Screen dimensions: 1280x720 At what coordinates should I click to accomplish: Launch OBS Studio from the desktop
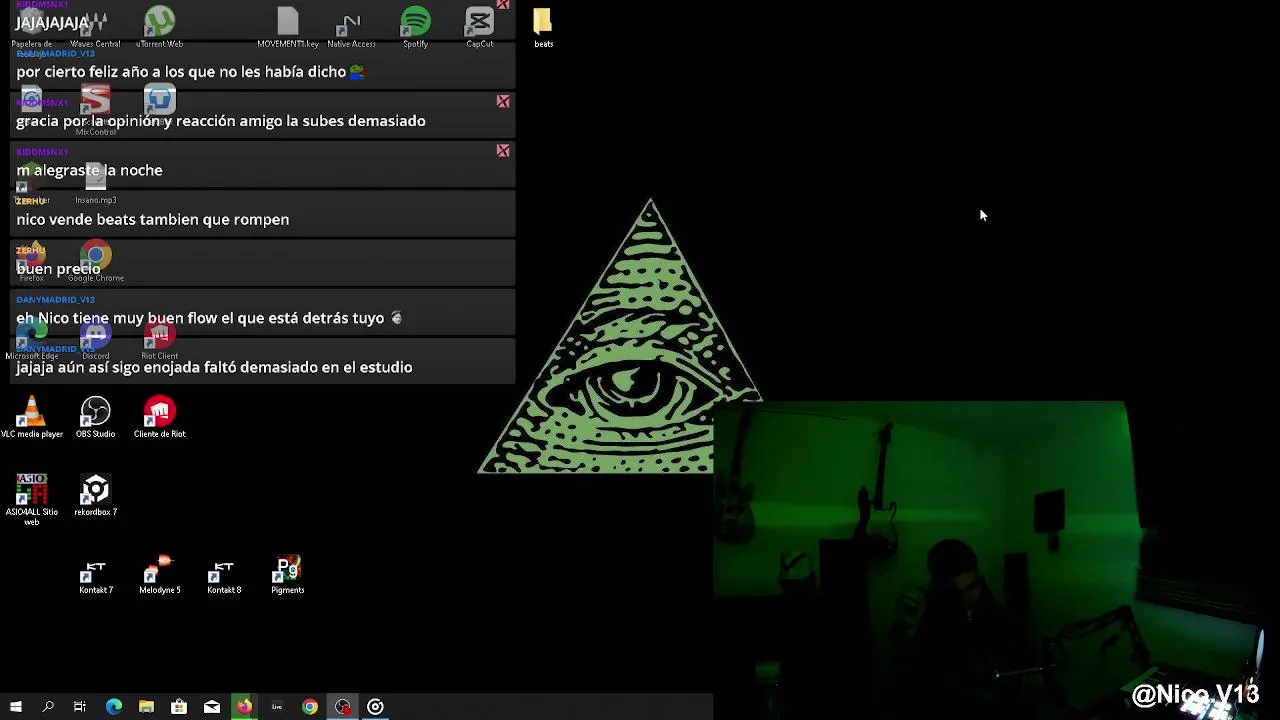click(95, 417)
